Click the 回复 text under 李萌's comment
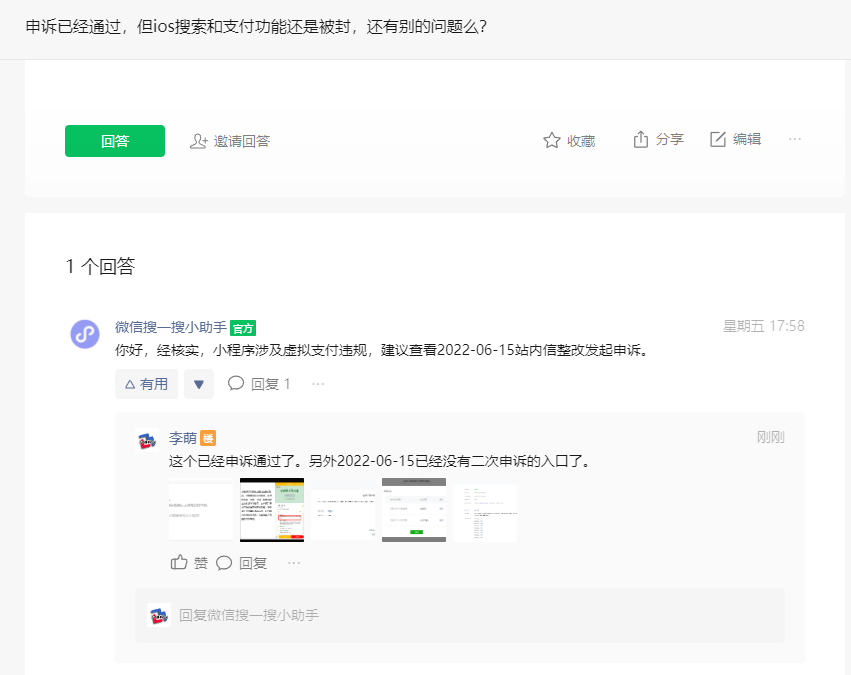851x675 pixels. click(253, 564)
